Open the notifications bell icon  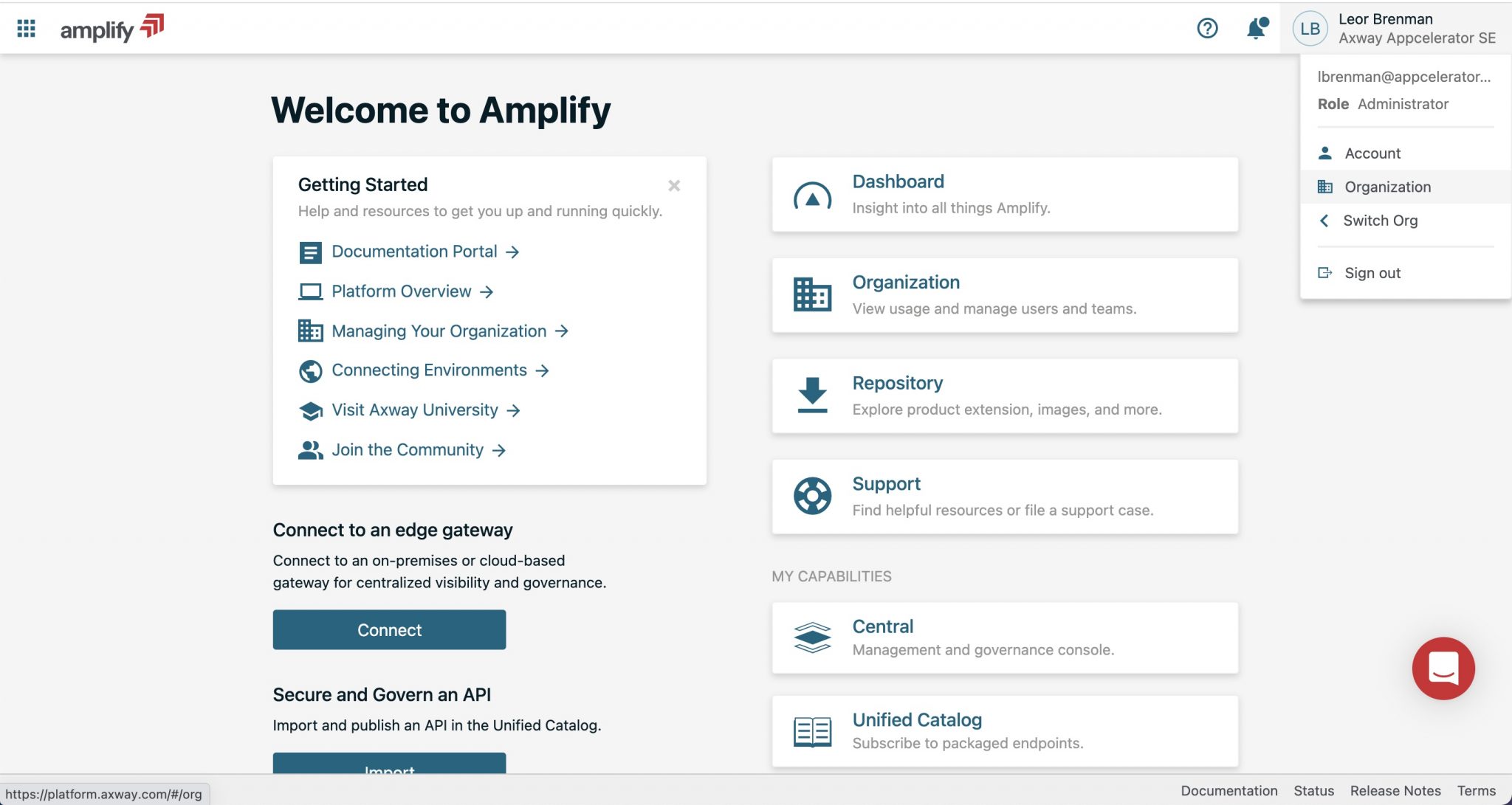tap(1254, 28)
